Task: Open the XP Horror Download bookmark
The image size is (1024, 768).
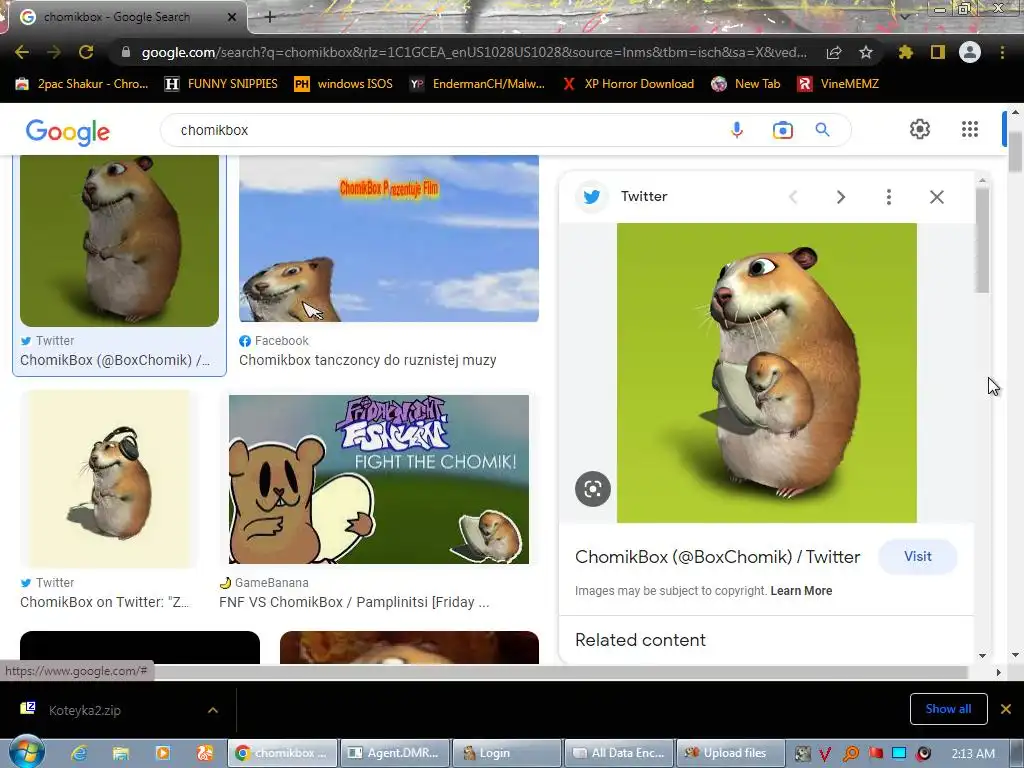Action: [x=628, y=84]
